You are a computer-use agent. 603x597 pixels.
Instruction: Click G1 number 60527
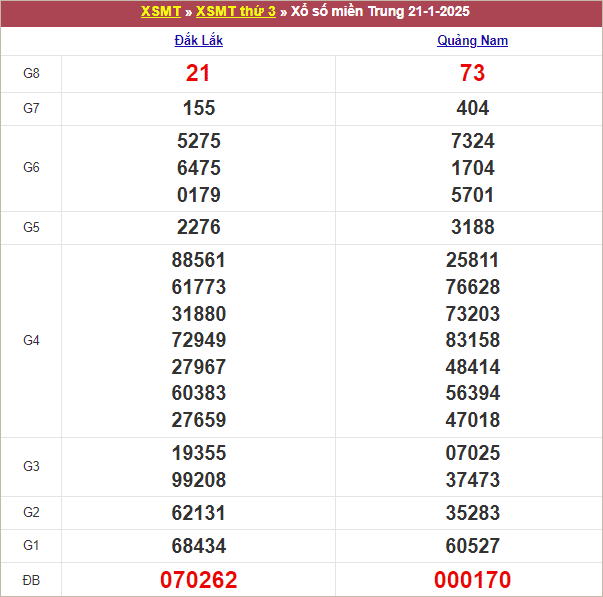tap(473, 546)
